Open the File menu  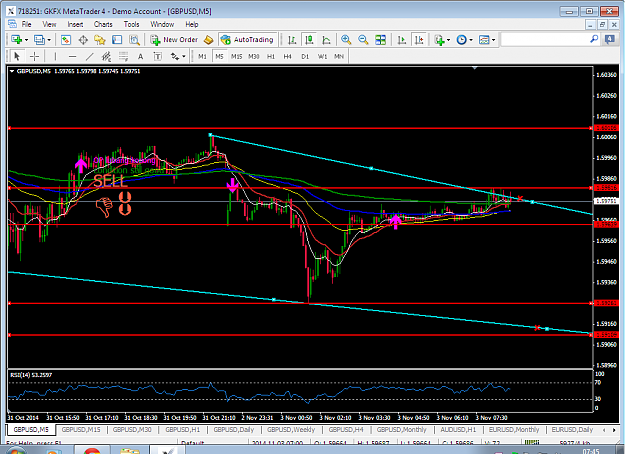click(26, 24)
